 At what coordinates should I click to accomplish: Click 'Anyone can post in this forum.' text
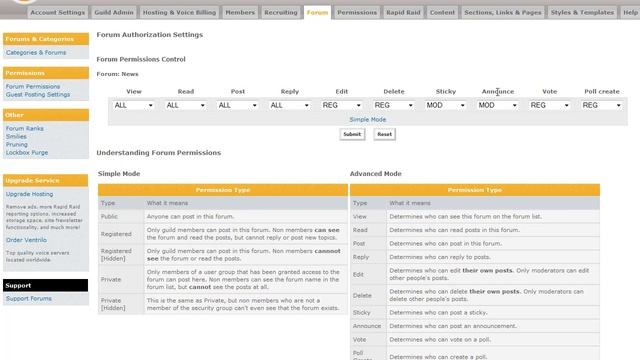[190, 216]
